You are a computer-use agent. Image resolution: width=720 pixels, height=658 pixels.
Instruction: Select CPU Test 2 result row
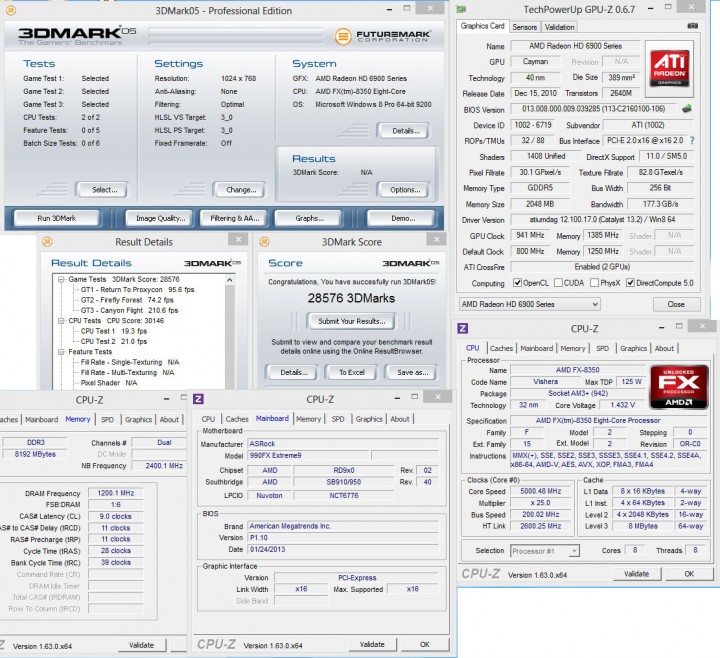[x=114, y=341]
